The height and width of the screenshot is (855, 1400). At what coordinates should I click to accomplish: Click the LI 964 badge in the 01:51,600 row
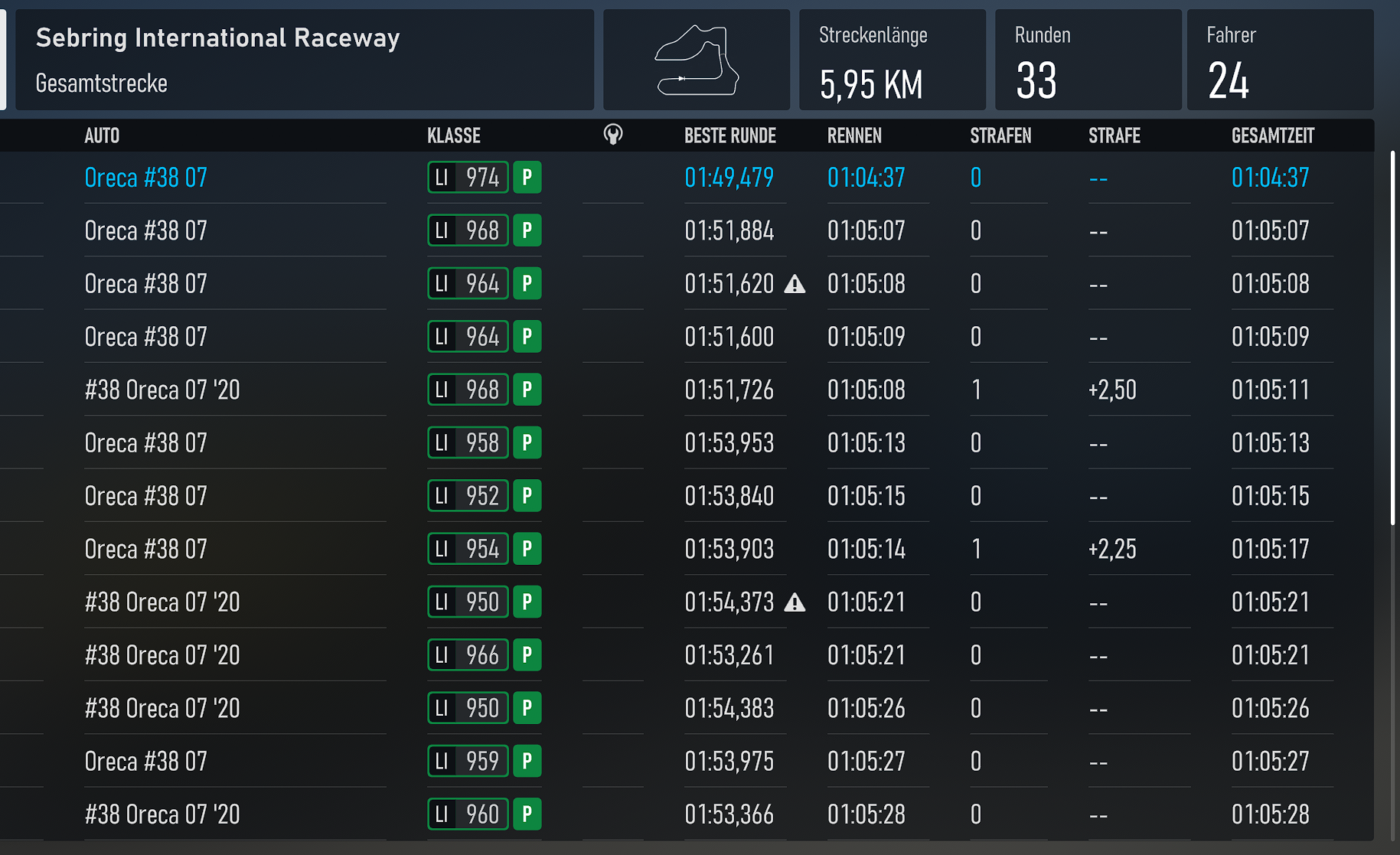[x=468, y=337]
